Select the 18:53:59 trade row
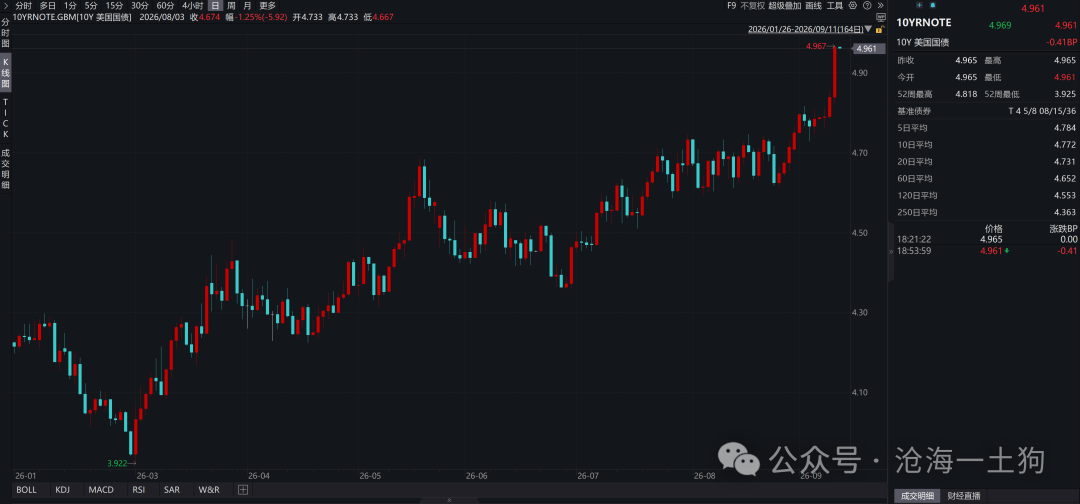 pyautogui.click(x=986, y=251)
